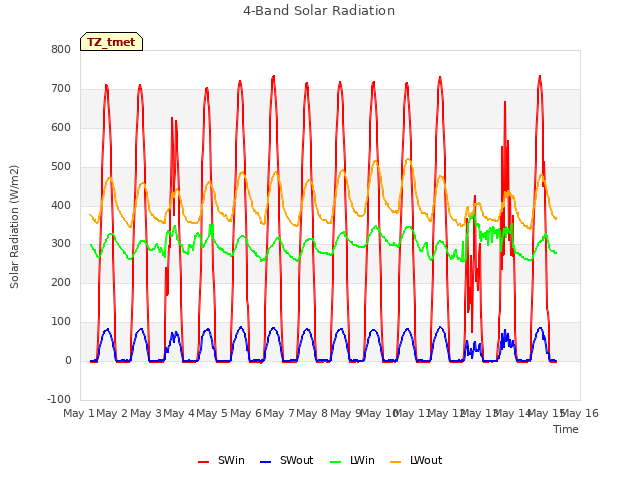Click the chart title 4-Band Solar Radiation
The image size is (640, 480).
pyautogui.click(x=319, y=11)
